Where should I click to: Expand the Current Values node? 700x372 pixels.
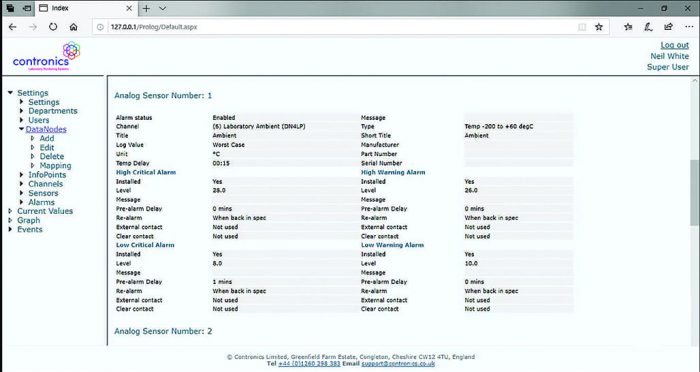10,211
